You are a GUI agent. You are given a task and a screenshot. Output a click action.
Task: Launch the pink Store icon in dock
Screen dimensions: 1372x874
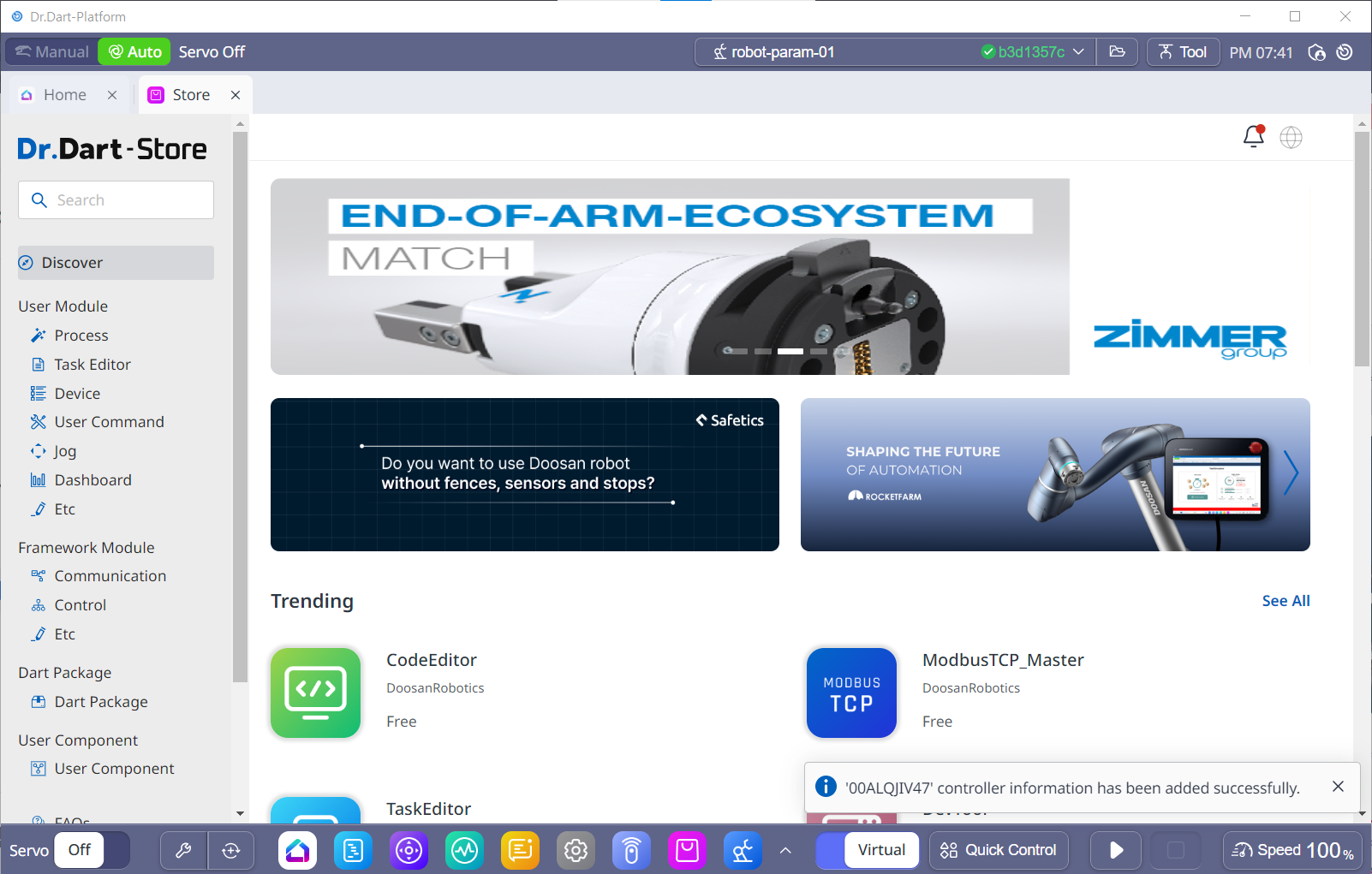pos(687,850)
